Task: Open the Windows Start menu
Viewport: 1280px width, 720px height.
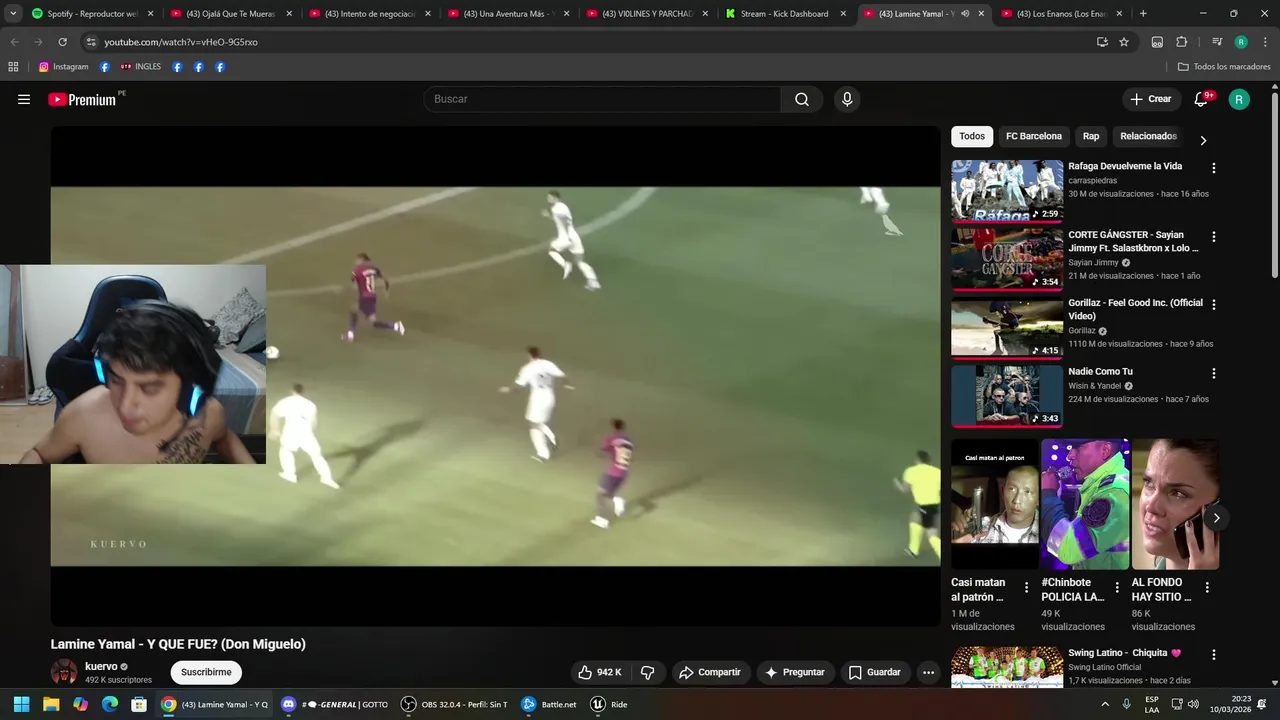Action: click(21, 704)
